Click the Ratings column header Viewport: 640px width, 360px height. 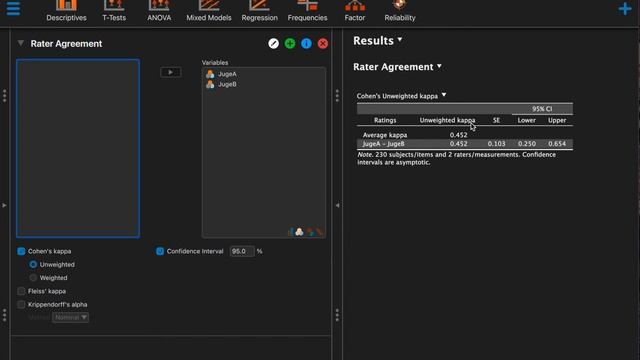(x=385, y=120)
